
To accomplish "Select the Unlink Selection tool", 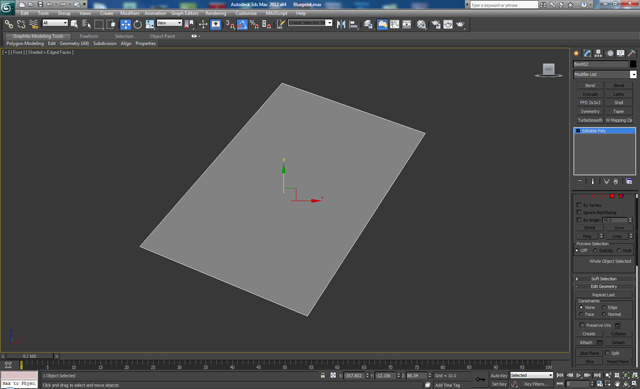I will click(21, 24).
